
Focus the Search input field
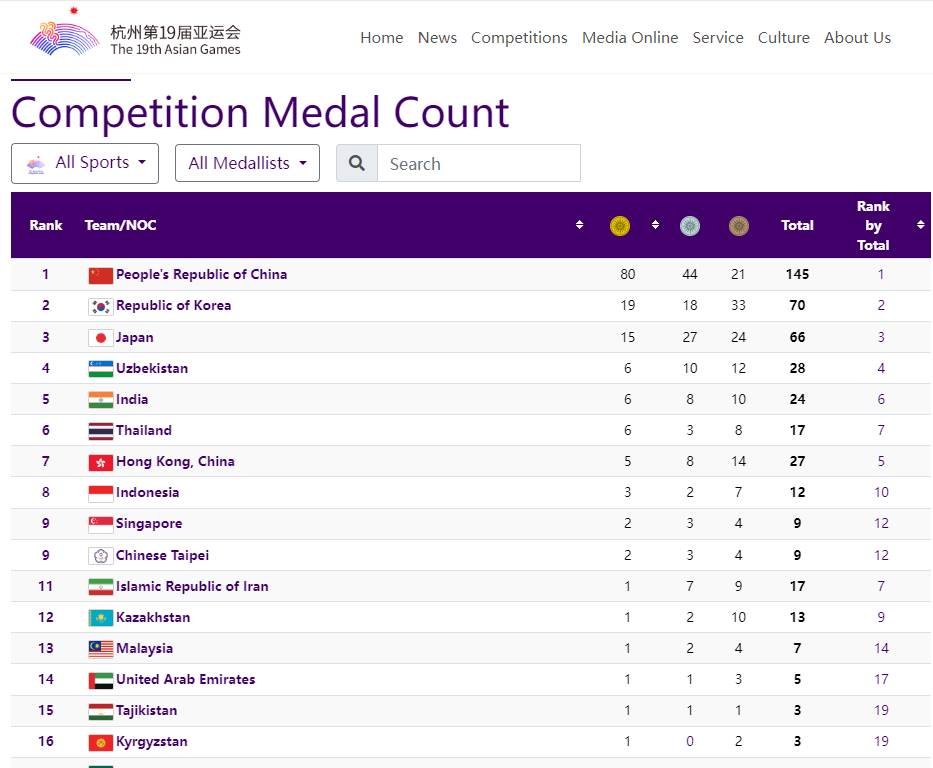(x=478, y=163)
